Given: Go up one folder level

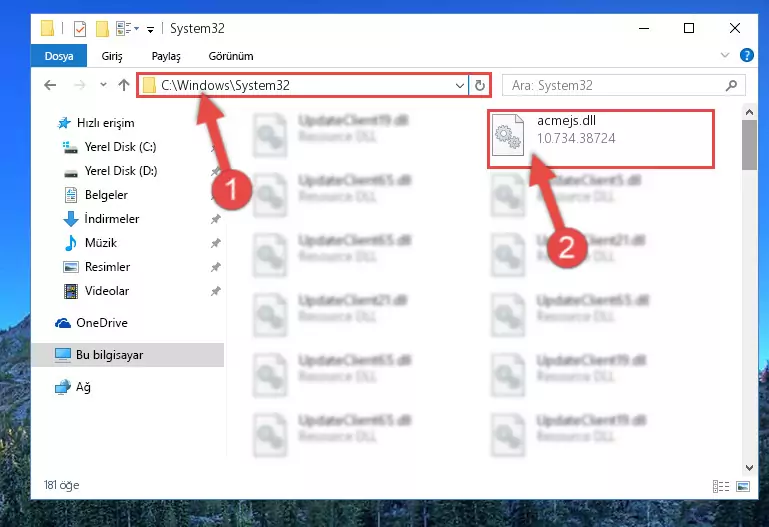Looking at the screenshot, I should pyautogui.click(x=124, y=85).
